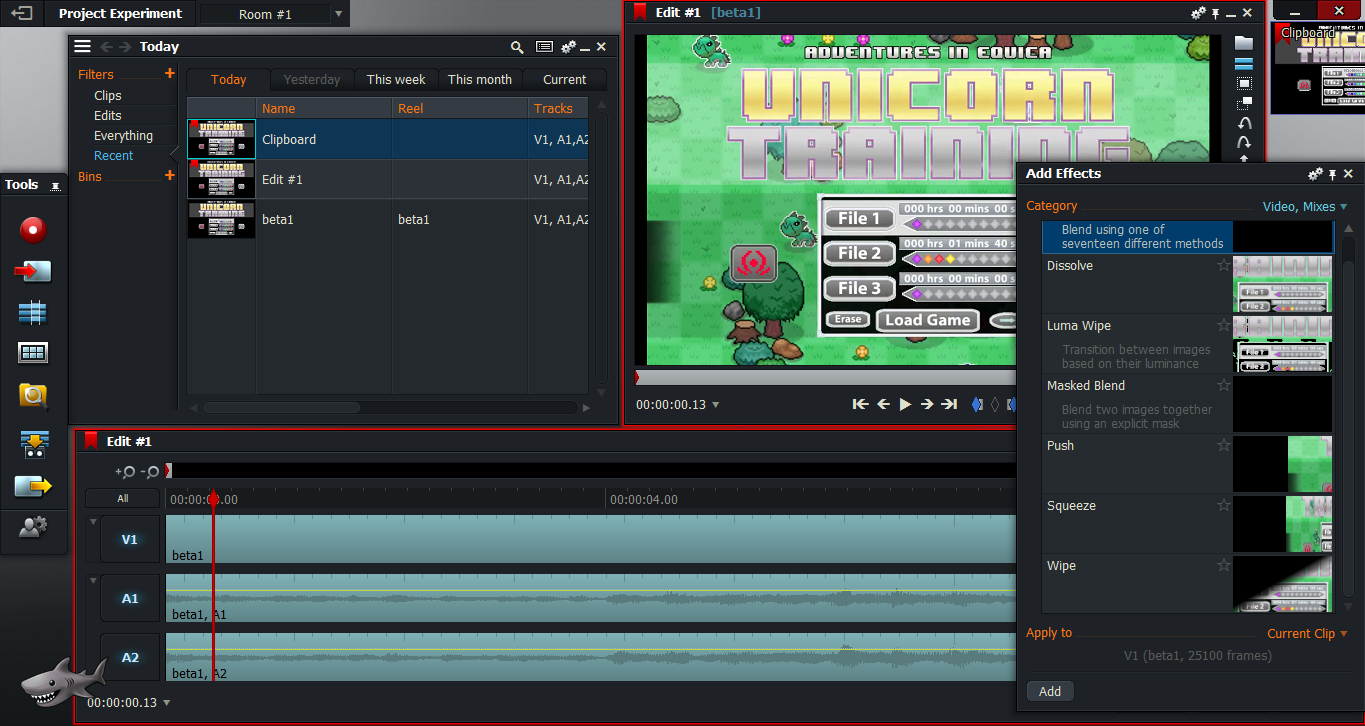This screenshot has width=1365, height=726.
Task: Open the Search tool in Tools
Action: click(x=33, y=397)
